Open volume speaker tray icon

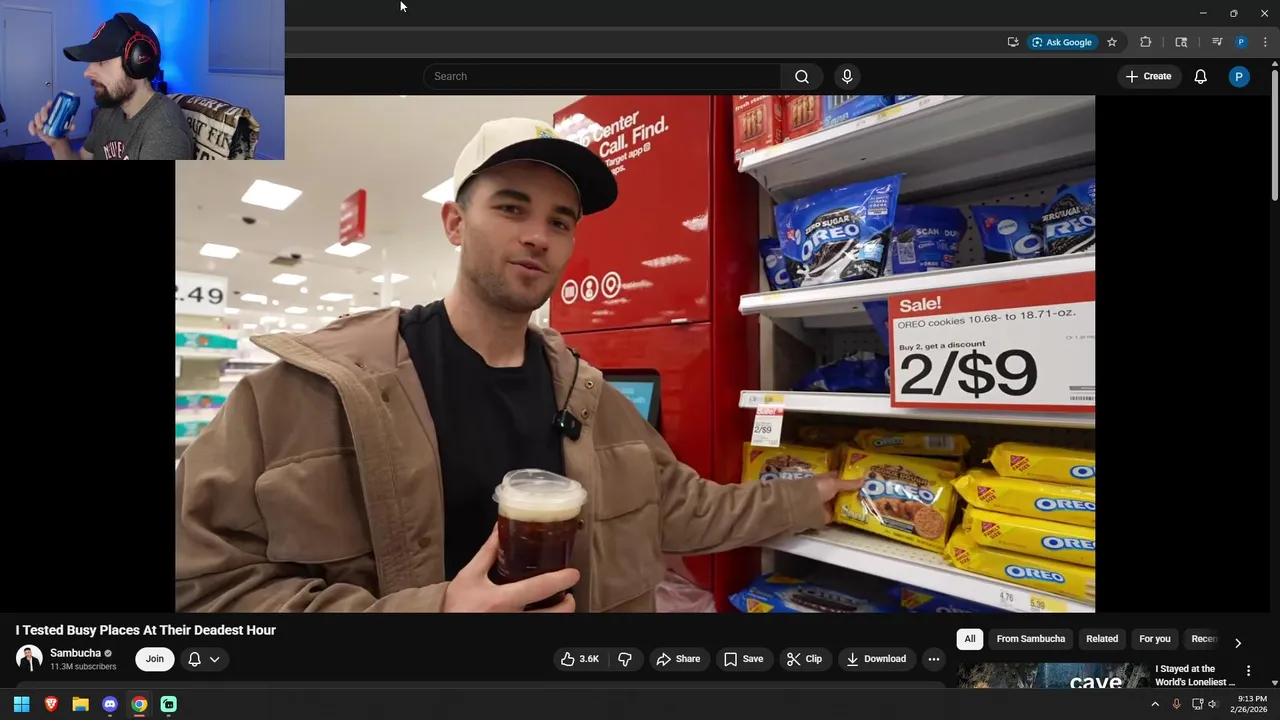point(1213,704)
